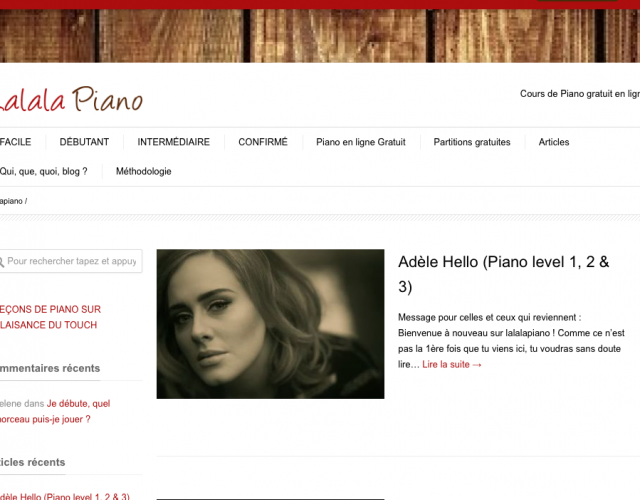The height and width of the screenshot is (500, 640).
Task: Click the Lalala Piano logo
Action: pyautogui.click(x=70, y=99)
